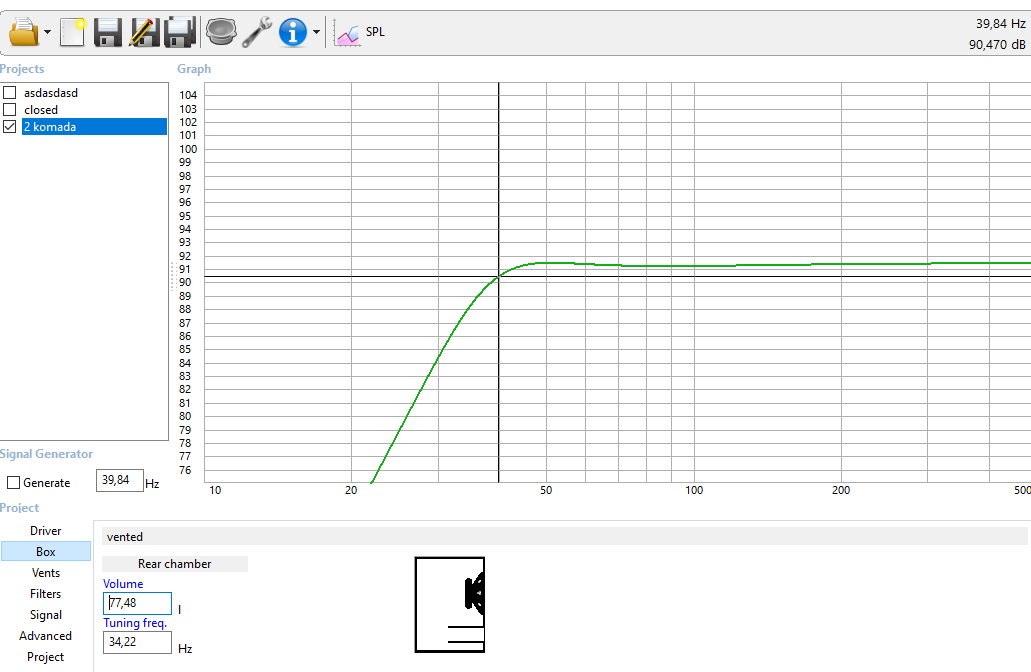
Task: Expand the open-folder dropdown arrow
Action: (x=47, y=32)
